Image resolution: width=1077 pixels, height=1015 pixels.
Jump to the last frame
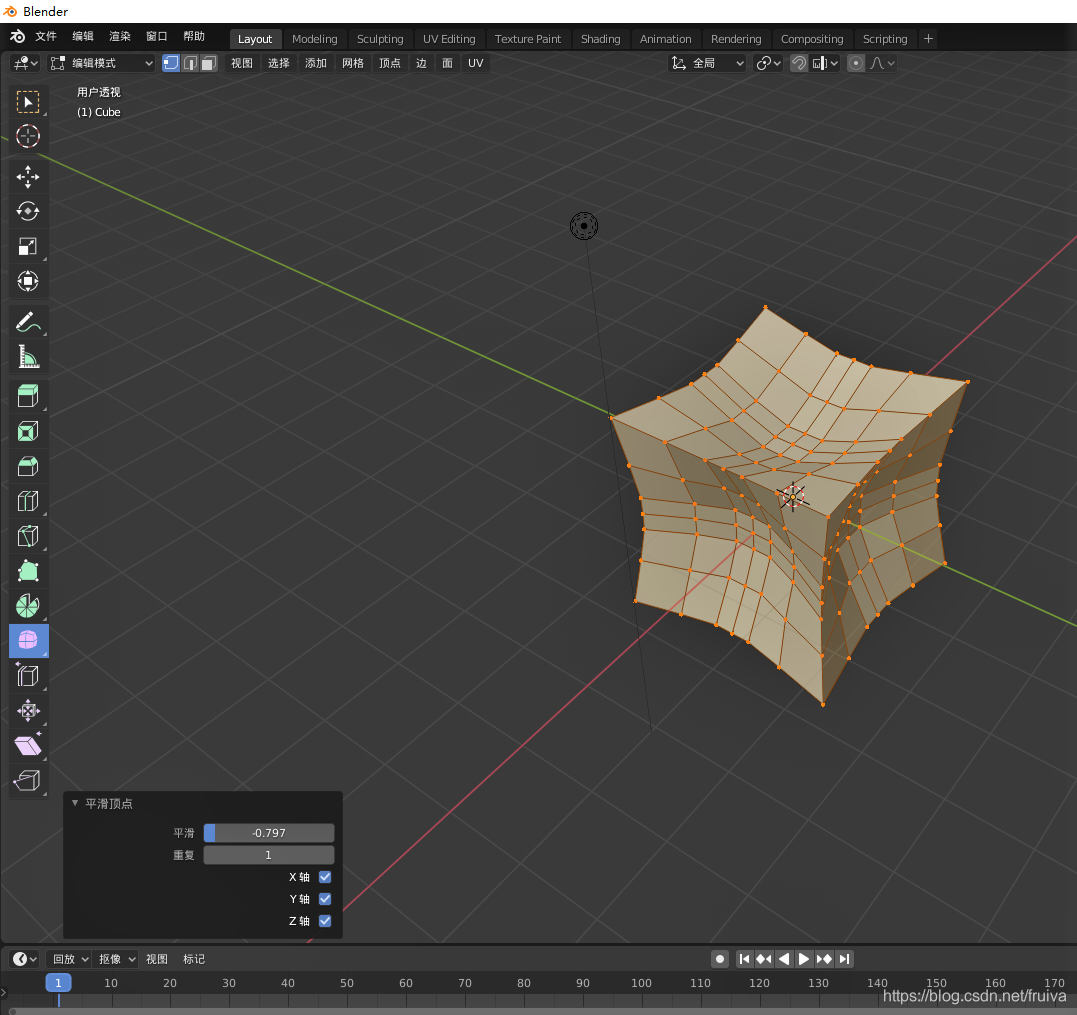pyautogui.click(x=844, y=959)
